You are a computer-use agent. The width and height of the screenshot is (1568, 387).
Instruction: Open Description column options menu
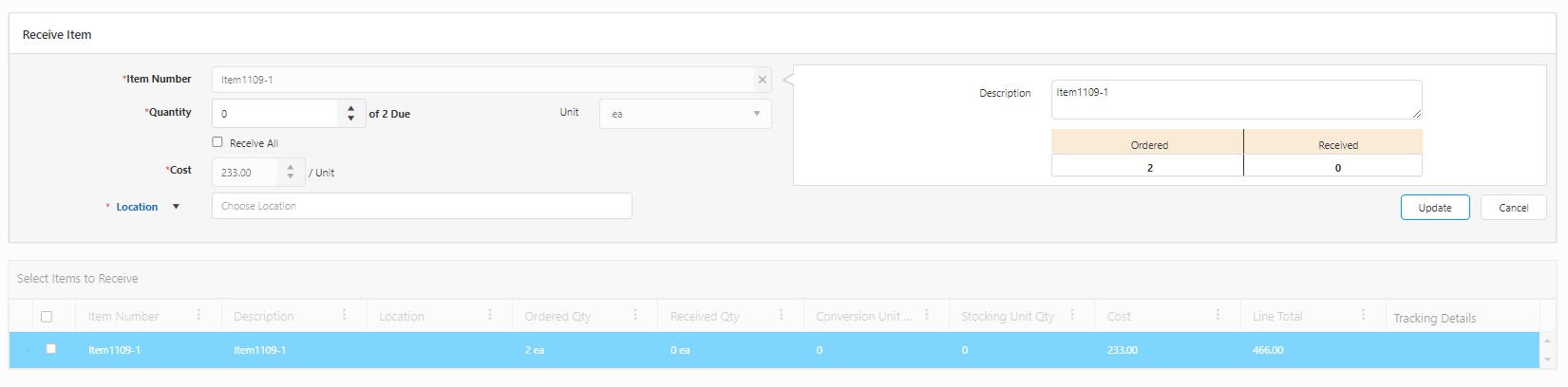(344, 315)
